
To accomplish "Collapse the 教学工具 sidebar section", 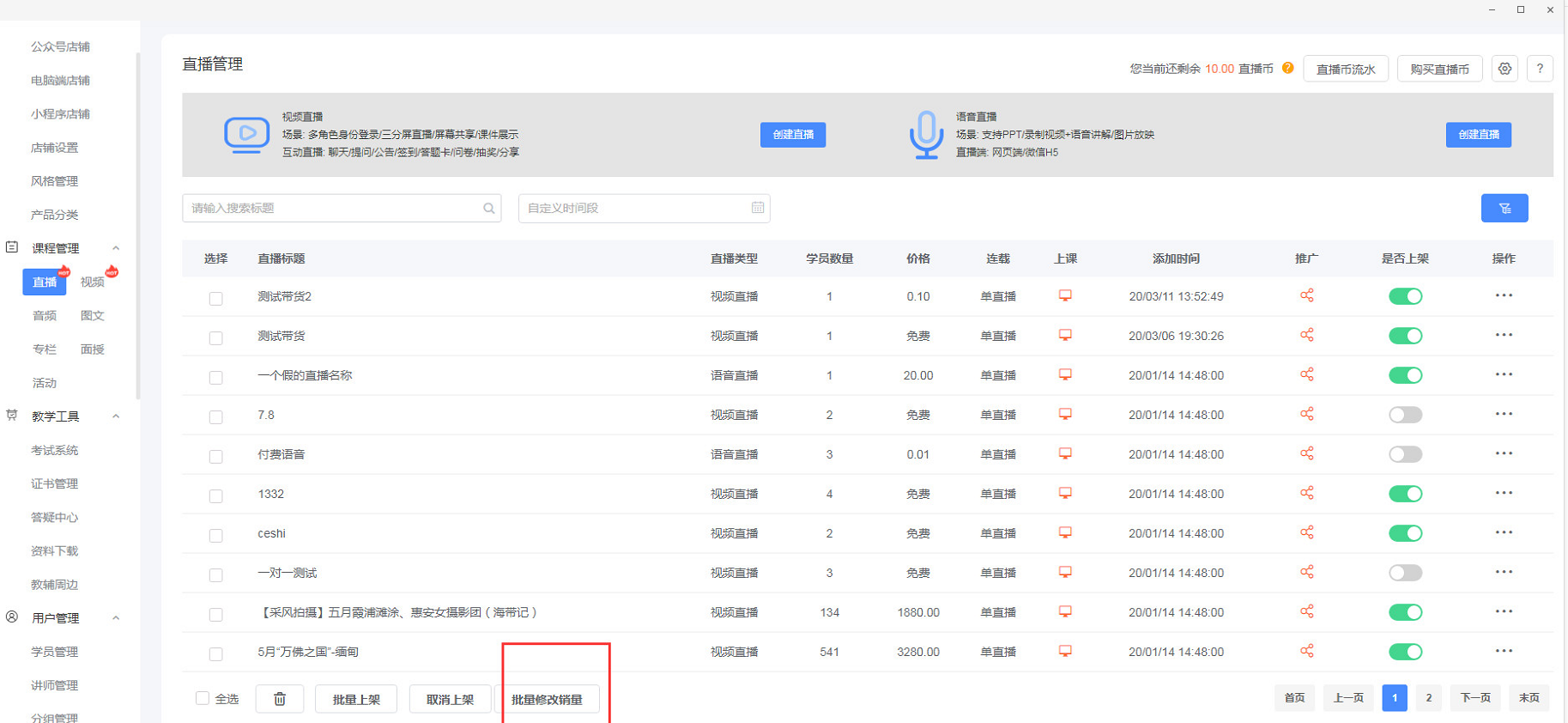I will pos(116,416).
